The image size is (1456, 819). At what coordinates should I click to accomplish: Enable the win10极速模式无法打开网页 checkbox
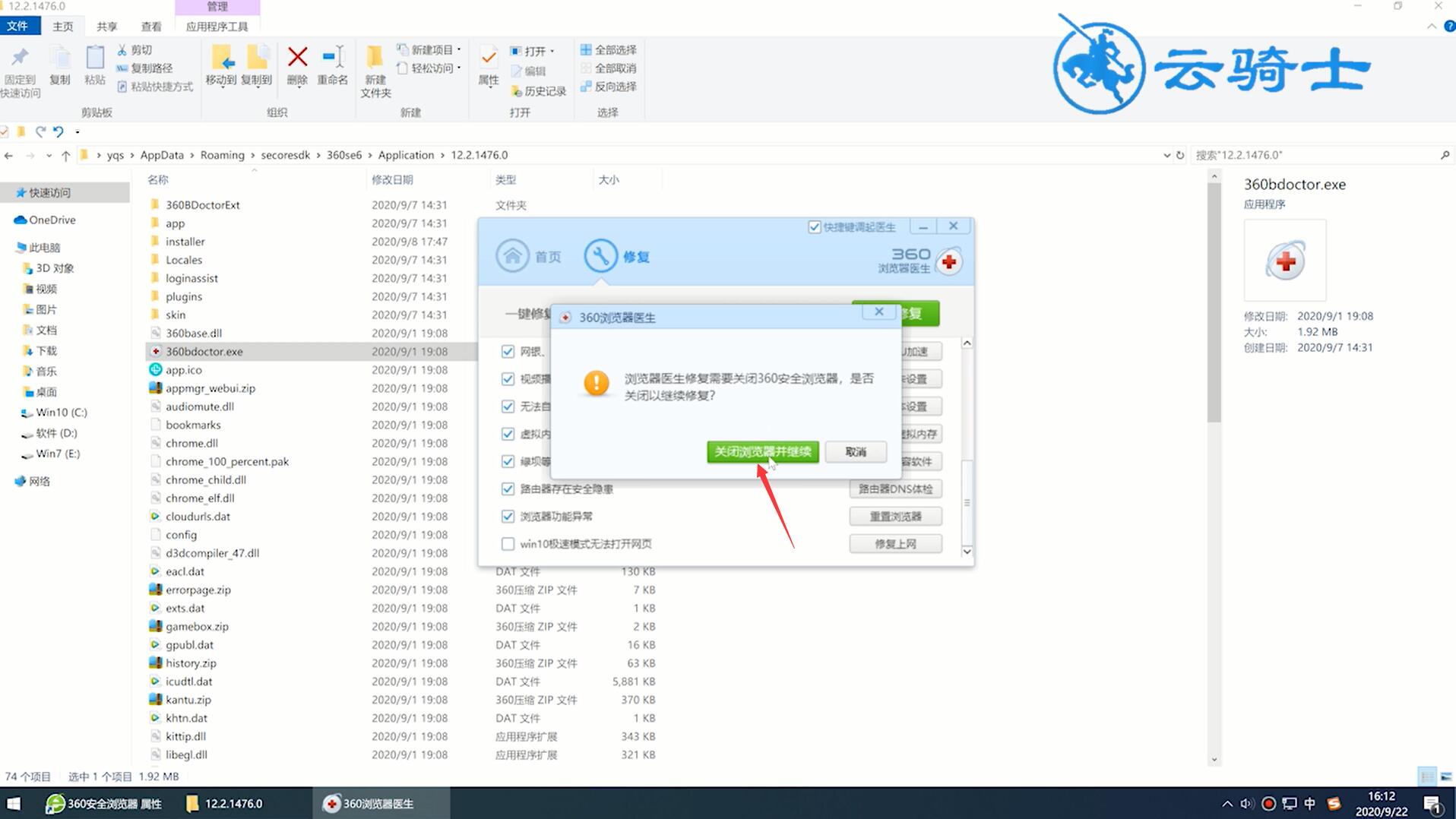pyautogui.click(x=508, y=544)
